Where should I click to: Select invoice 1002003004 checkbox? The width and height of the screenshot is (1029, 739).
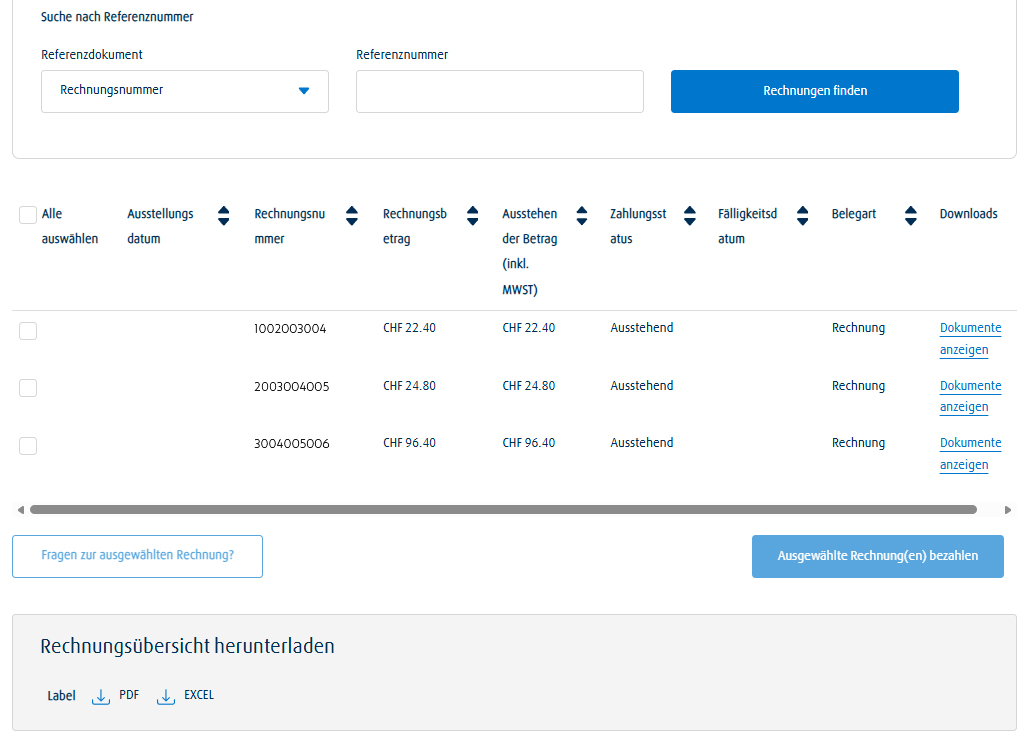pos(28,331)
